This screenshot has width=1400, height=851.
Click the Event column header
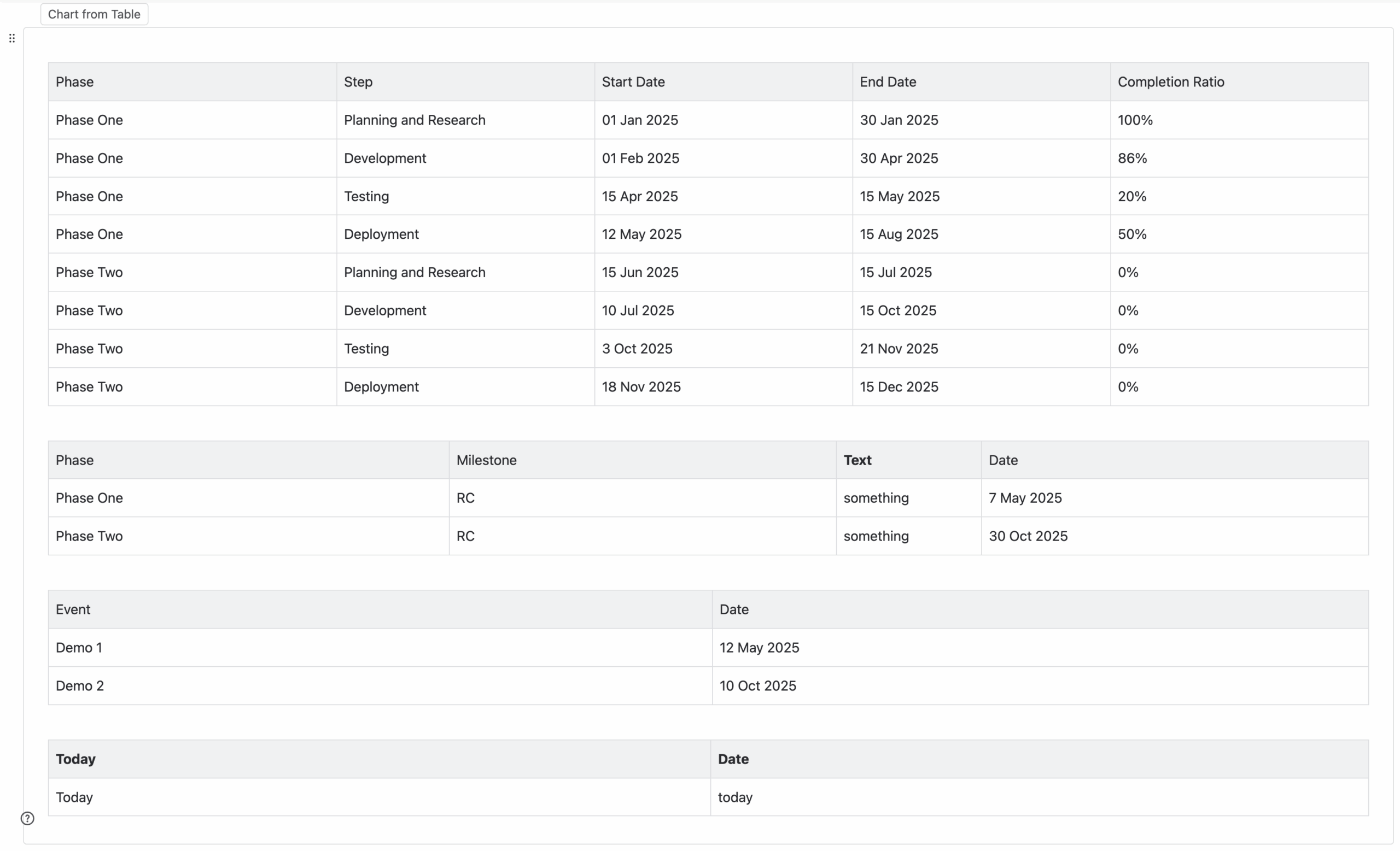(73, 609)
